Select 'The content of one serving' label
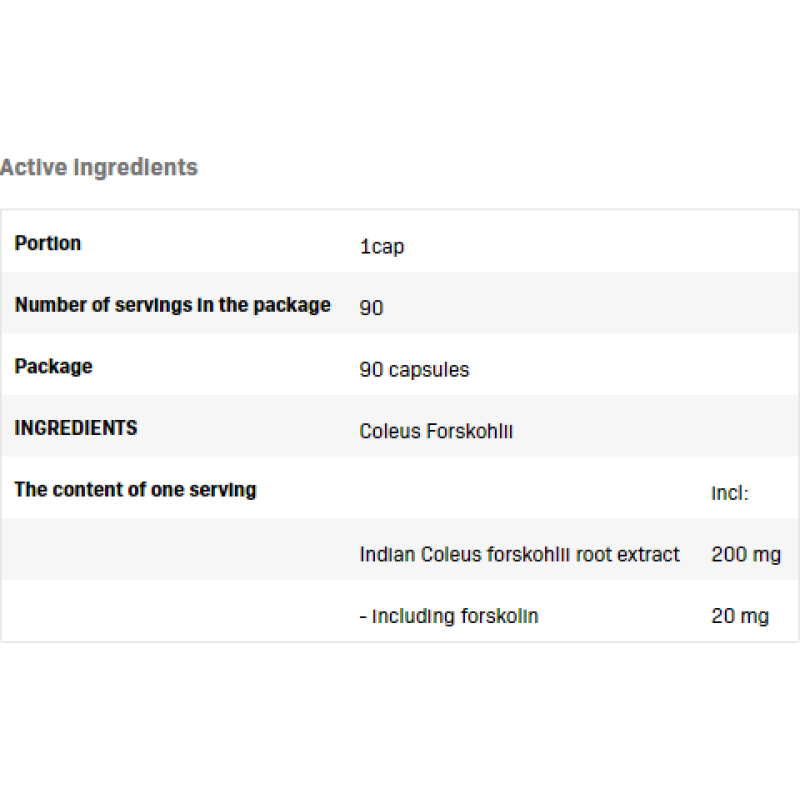Image resolution: width=800 pixels, height=800 pixels. point(135,490)
